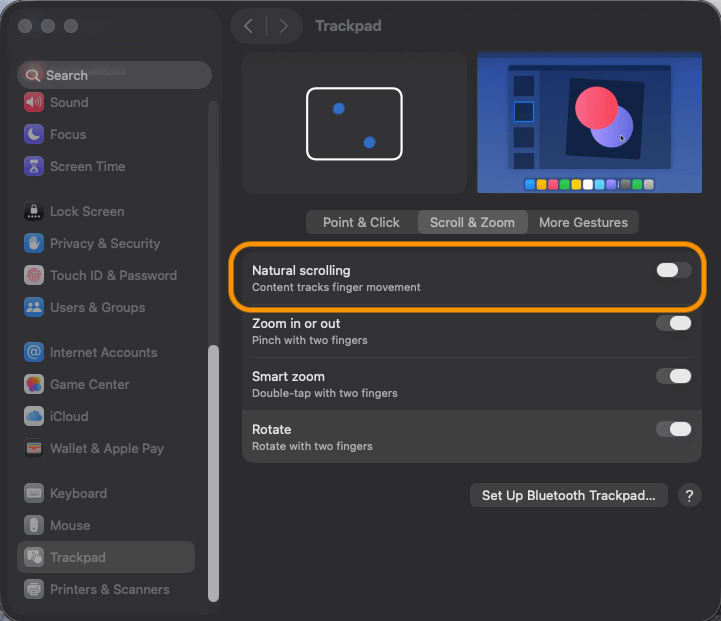Open the 'Mouse' sidebar label

coord(70,525)
